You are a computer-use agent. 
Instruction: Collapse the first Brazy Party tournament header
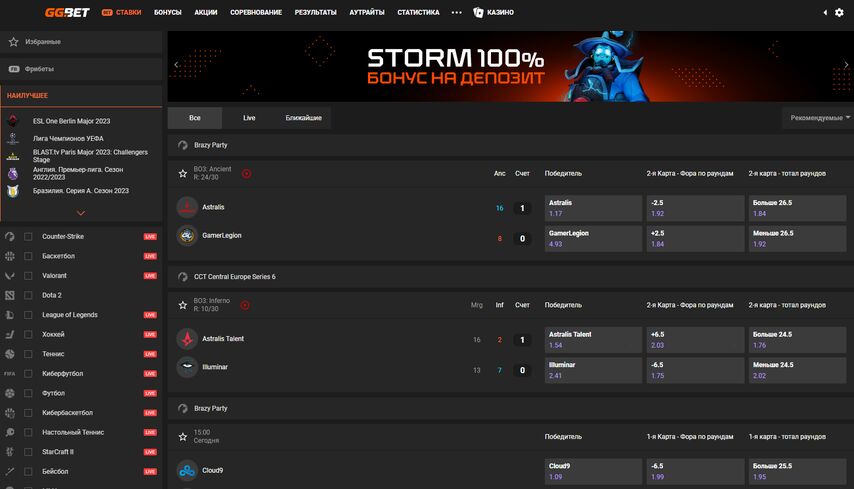510,145
